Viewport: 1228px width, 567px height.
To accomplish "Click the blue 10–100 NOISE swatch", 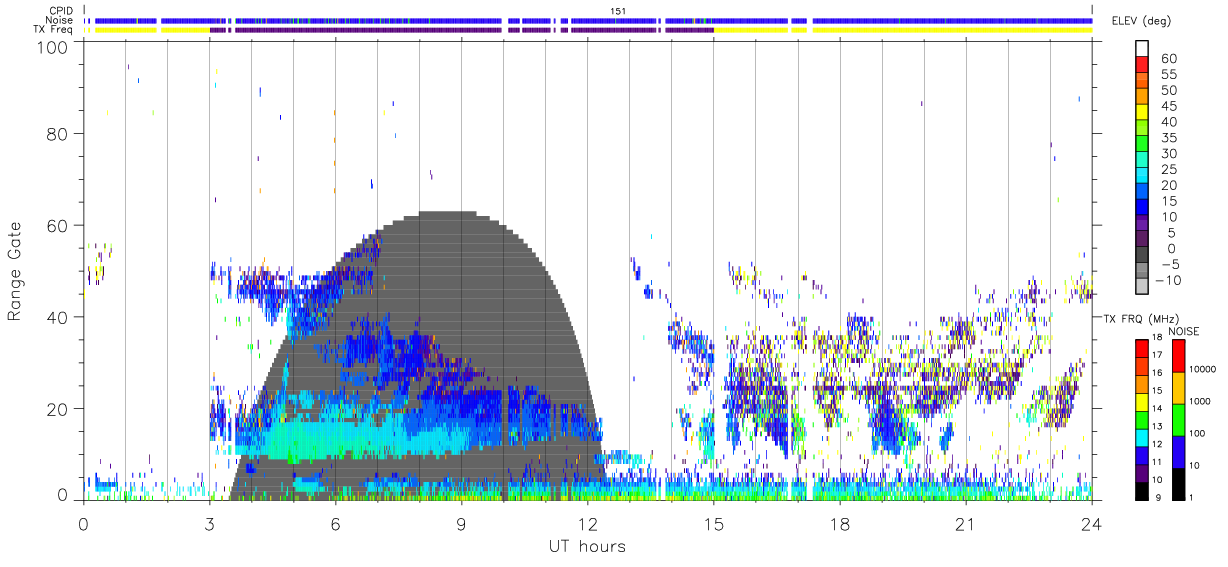I will pos(1179,452).
